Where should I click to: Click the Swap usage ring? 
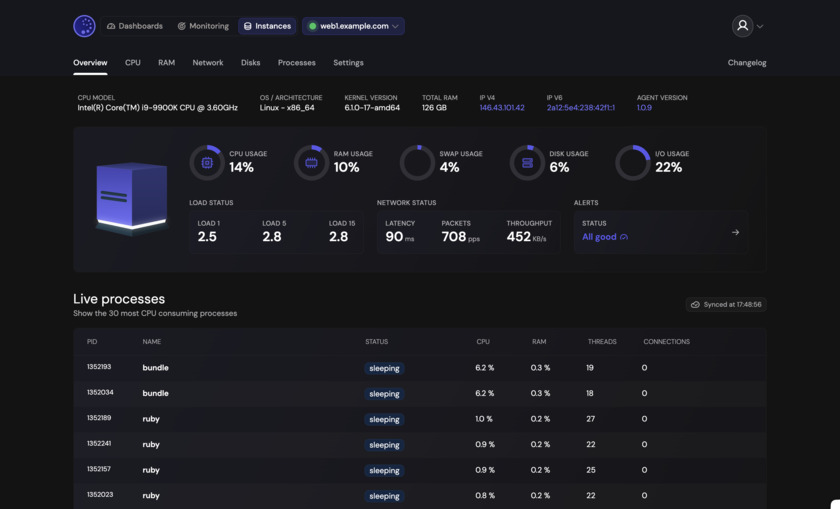click(x=417, y=162)
